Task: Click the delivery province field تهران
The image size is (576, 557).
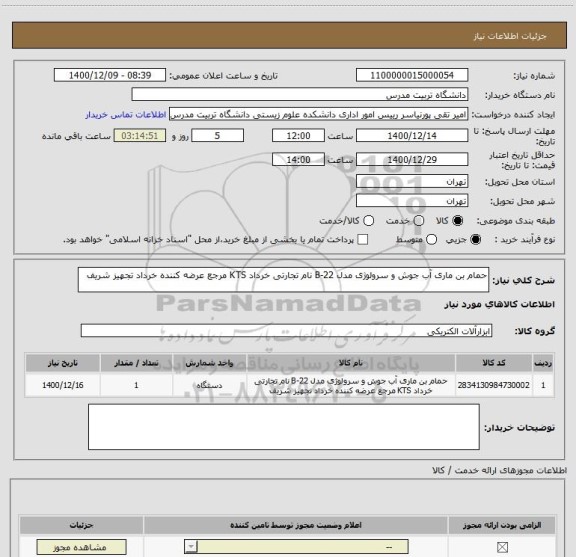Action: coord(412,182)
